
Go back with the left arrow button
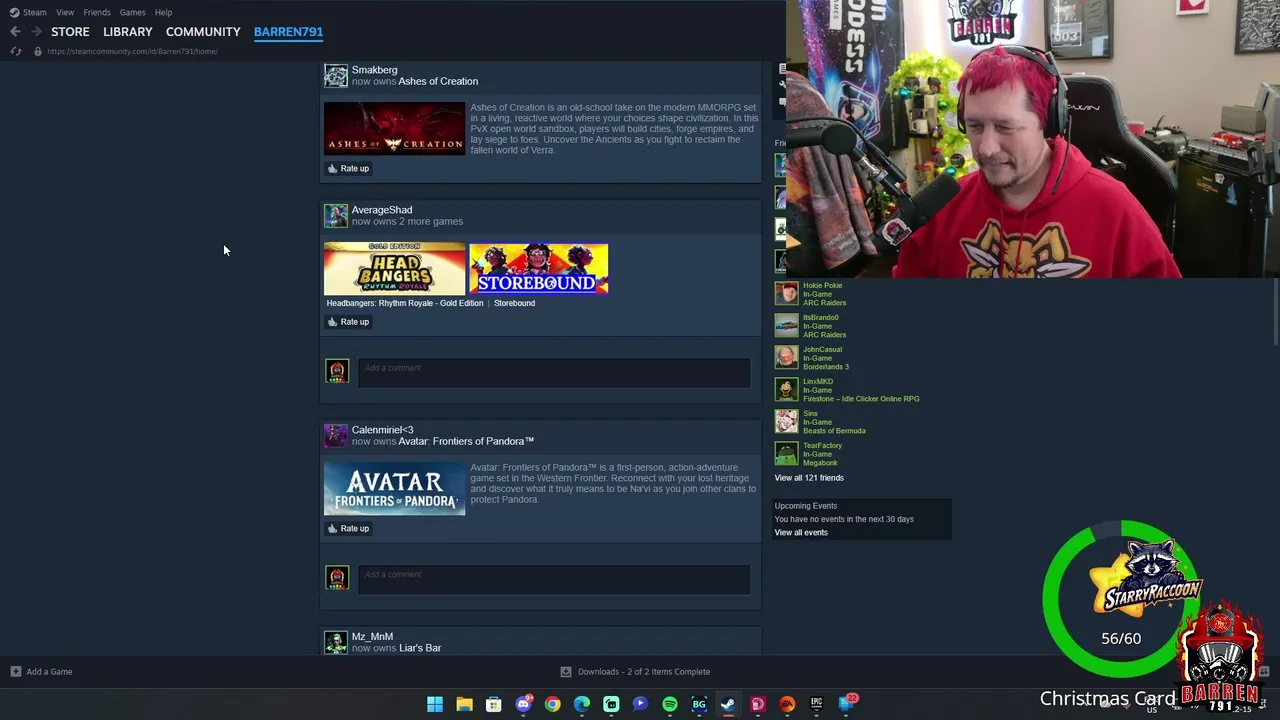(15, 32)
